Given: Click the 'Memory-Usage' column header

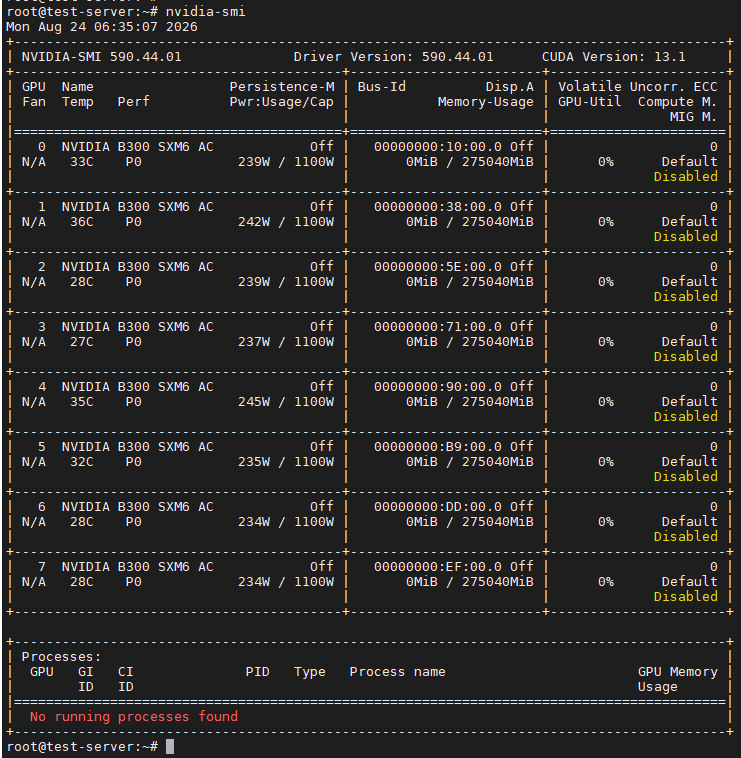Looking at the screenshot, I should [x=485, y=102].
